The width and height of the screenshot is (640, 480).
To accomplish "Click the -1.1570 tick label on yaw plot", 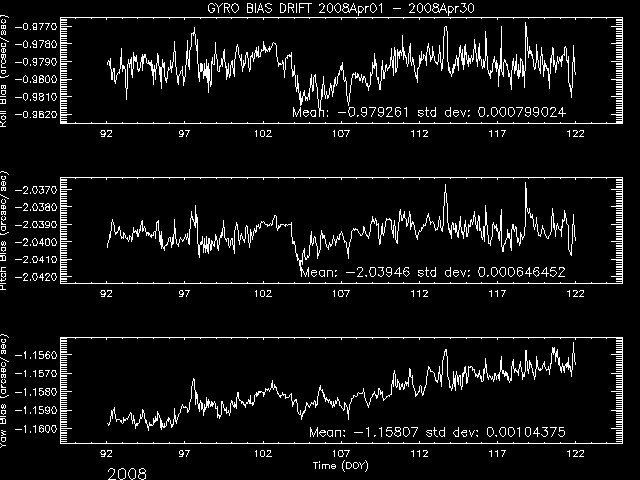I will pos(36,373).
